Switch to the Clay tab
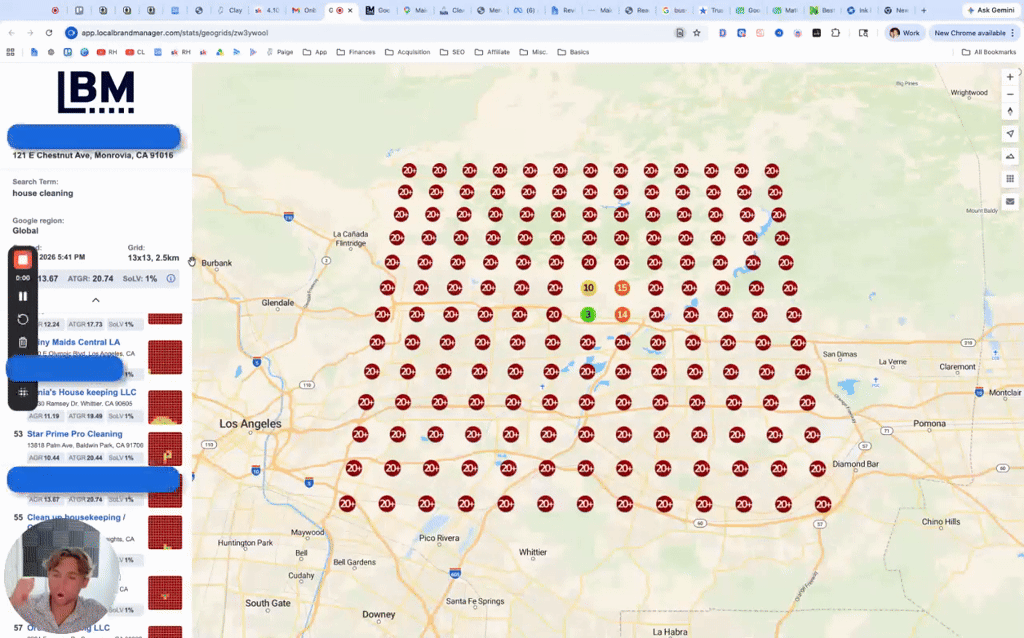The image size is (1024, 638). tap(231, 10)
